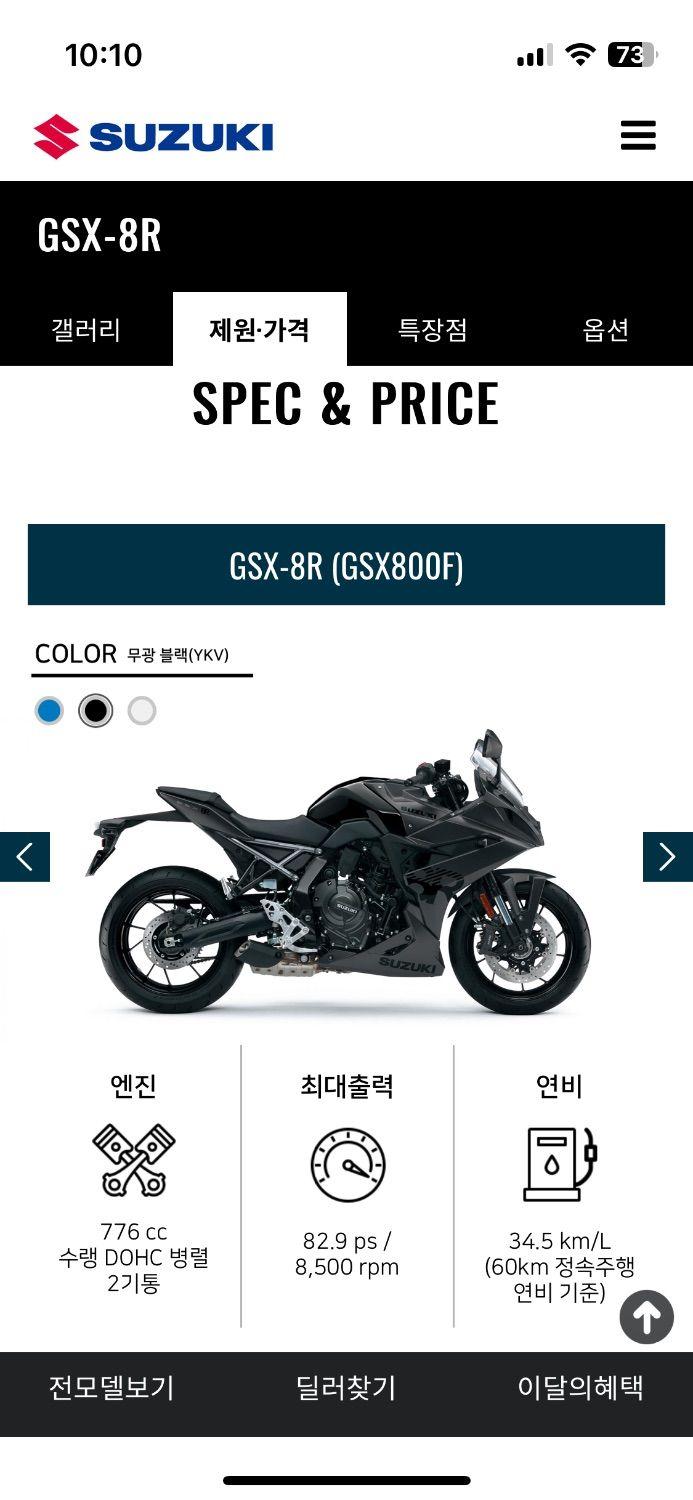Switch to the 특장점 tab
Viewport: 693px width, 1500px height.
tap(433, 329)
